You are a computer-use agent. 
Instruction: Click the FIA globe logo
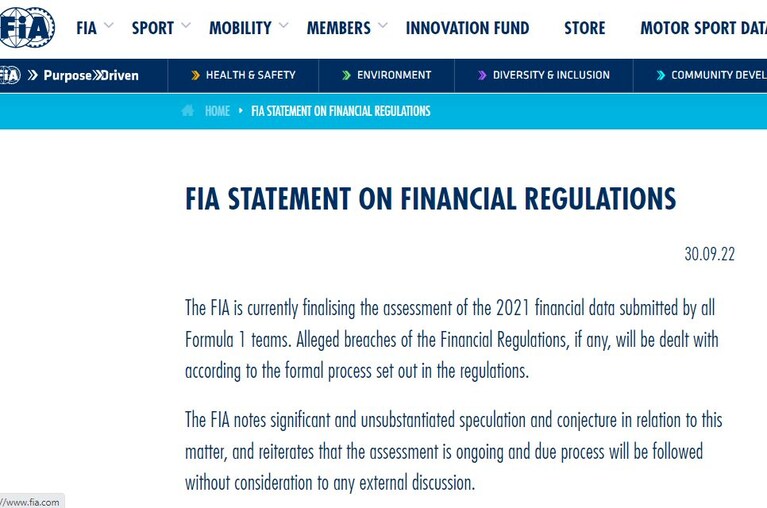click(27, 27)
